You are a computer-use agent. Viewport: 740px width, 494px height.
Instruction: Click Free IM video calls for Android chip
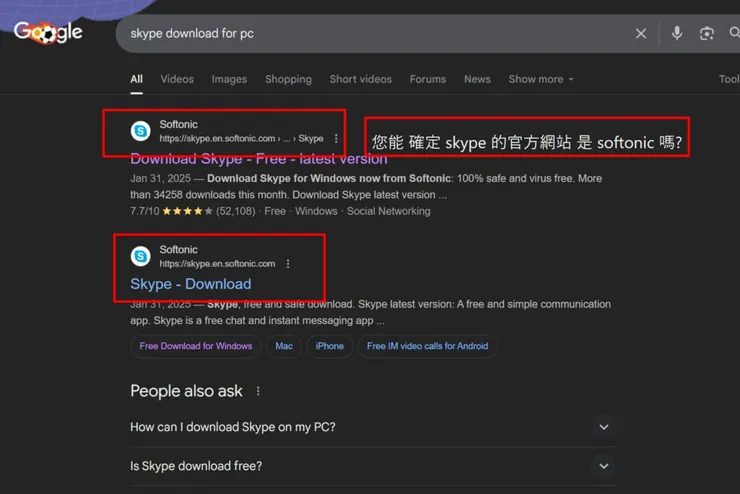tap(428, 346)
